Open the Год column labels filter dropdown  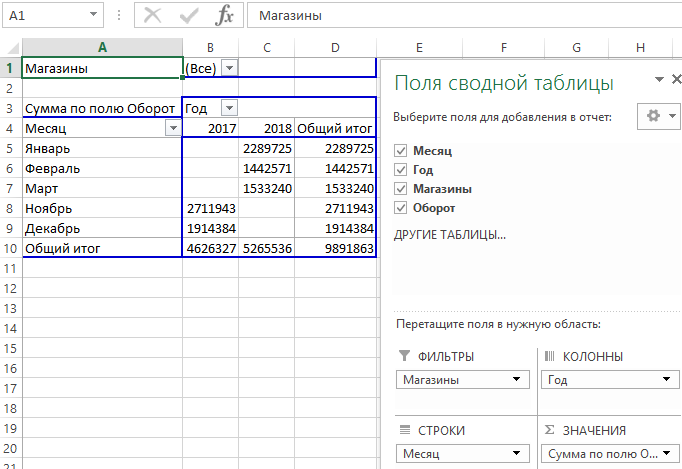(x=229, y=108)
